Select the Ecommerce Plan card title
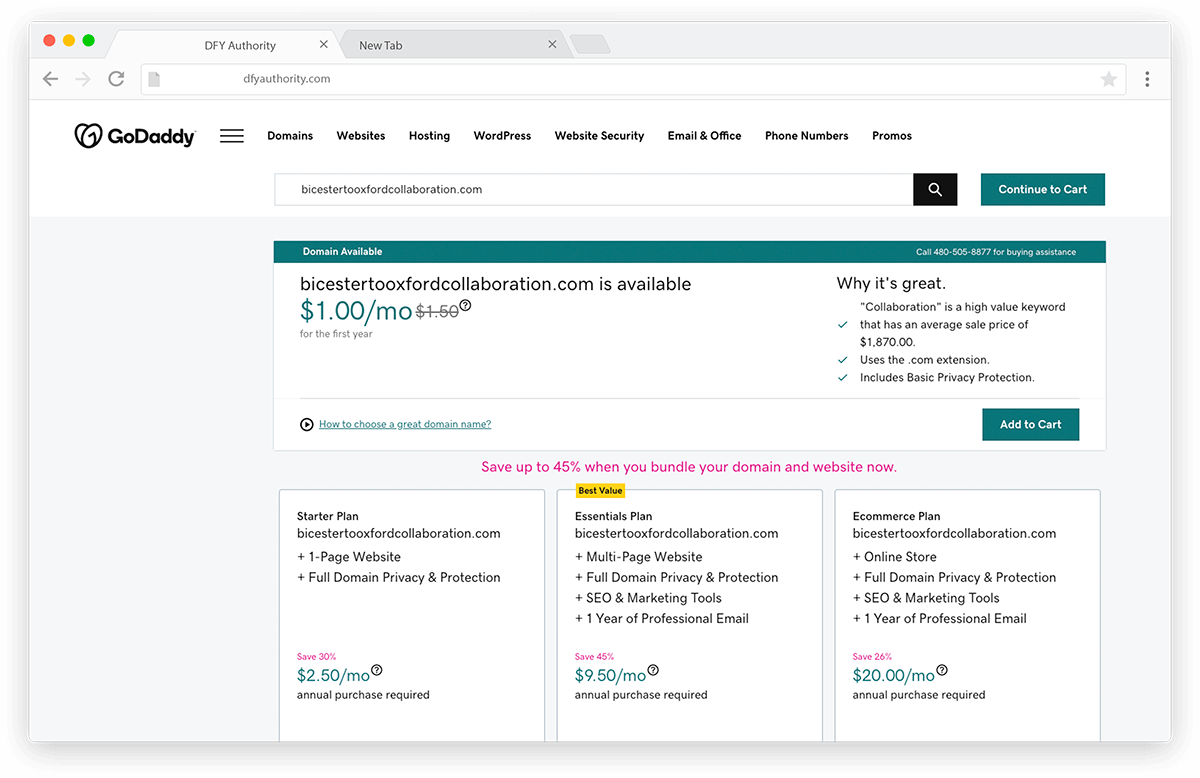This screenshot has width=1200, height=778. pyautogui.click(x=897, y=516)
